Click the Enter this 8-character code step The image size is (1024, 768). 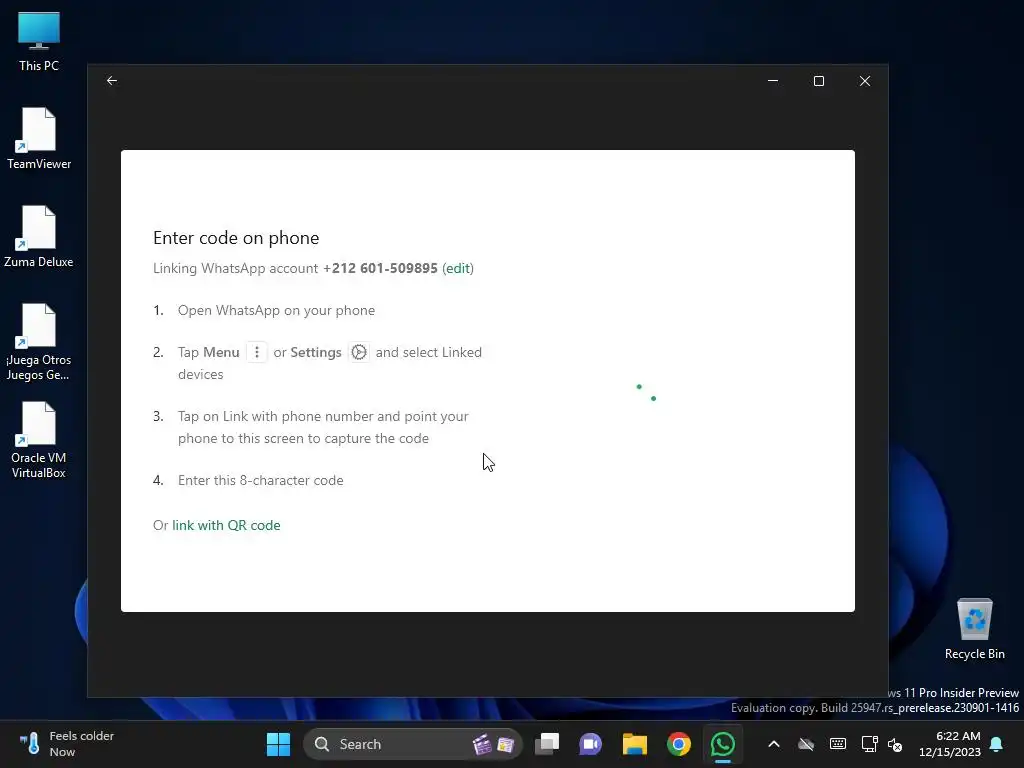(x=261, y=480)
